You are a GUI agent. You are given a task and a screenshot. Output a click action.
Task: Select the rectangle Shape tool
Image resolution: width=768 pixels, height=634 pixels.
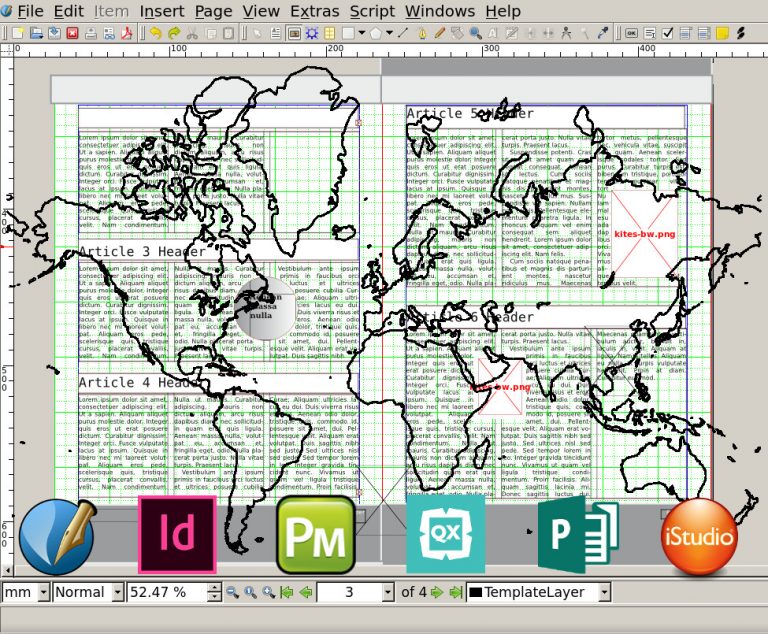[x=348, y=33]
